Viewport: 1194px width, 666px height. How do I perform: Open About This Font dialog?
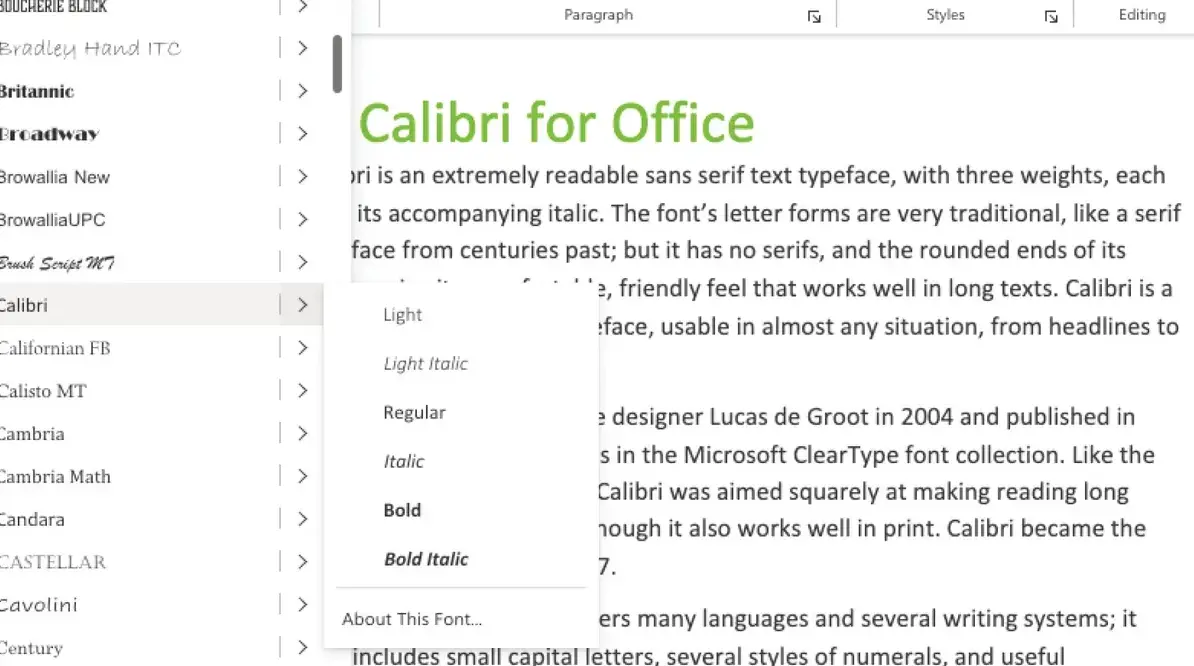(412, 619)
